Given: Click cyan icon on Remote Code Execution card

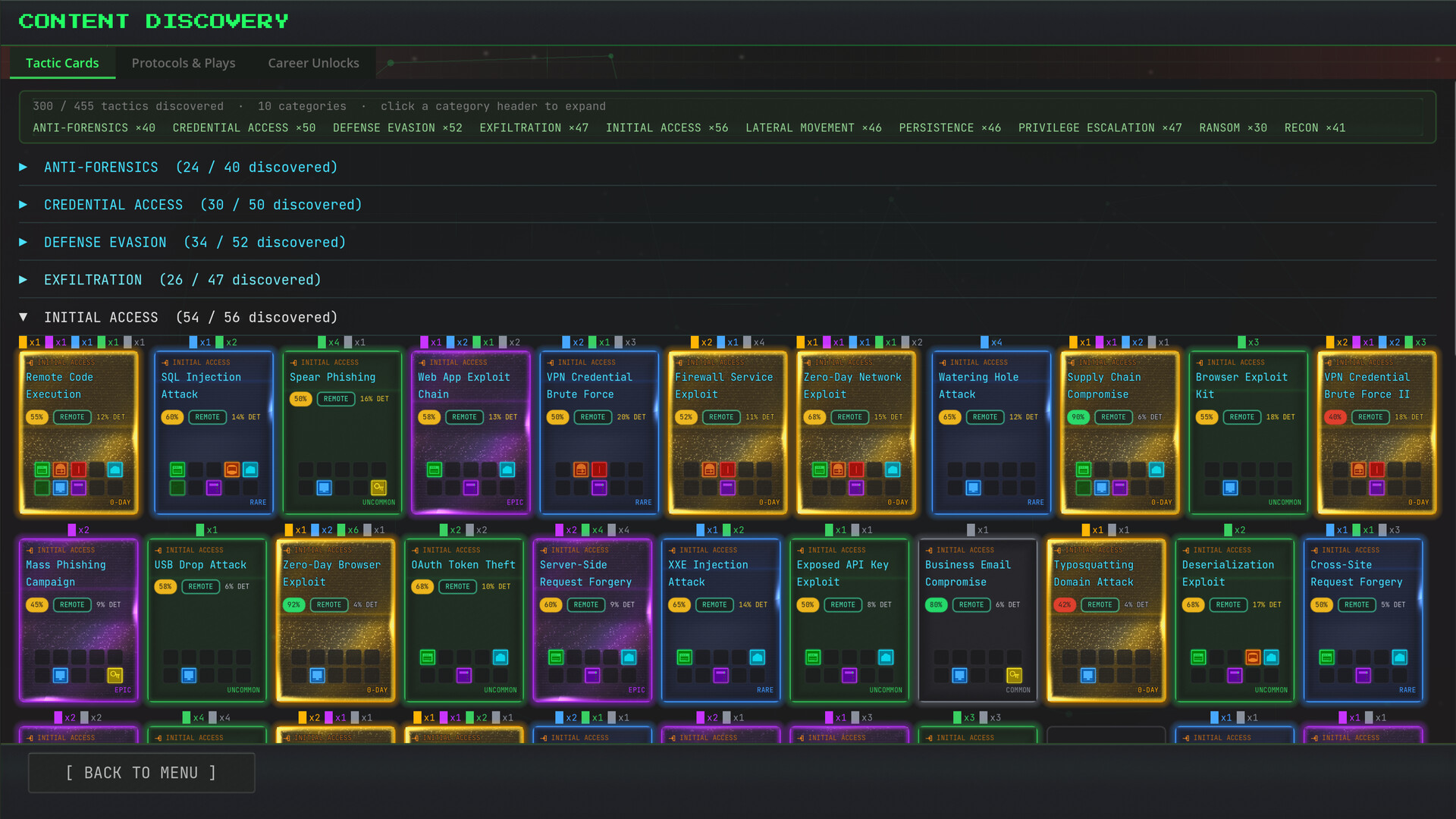Looking at the screenshot, I should point(115,470).
